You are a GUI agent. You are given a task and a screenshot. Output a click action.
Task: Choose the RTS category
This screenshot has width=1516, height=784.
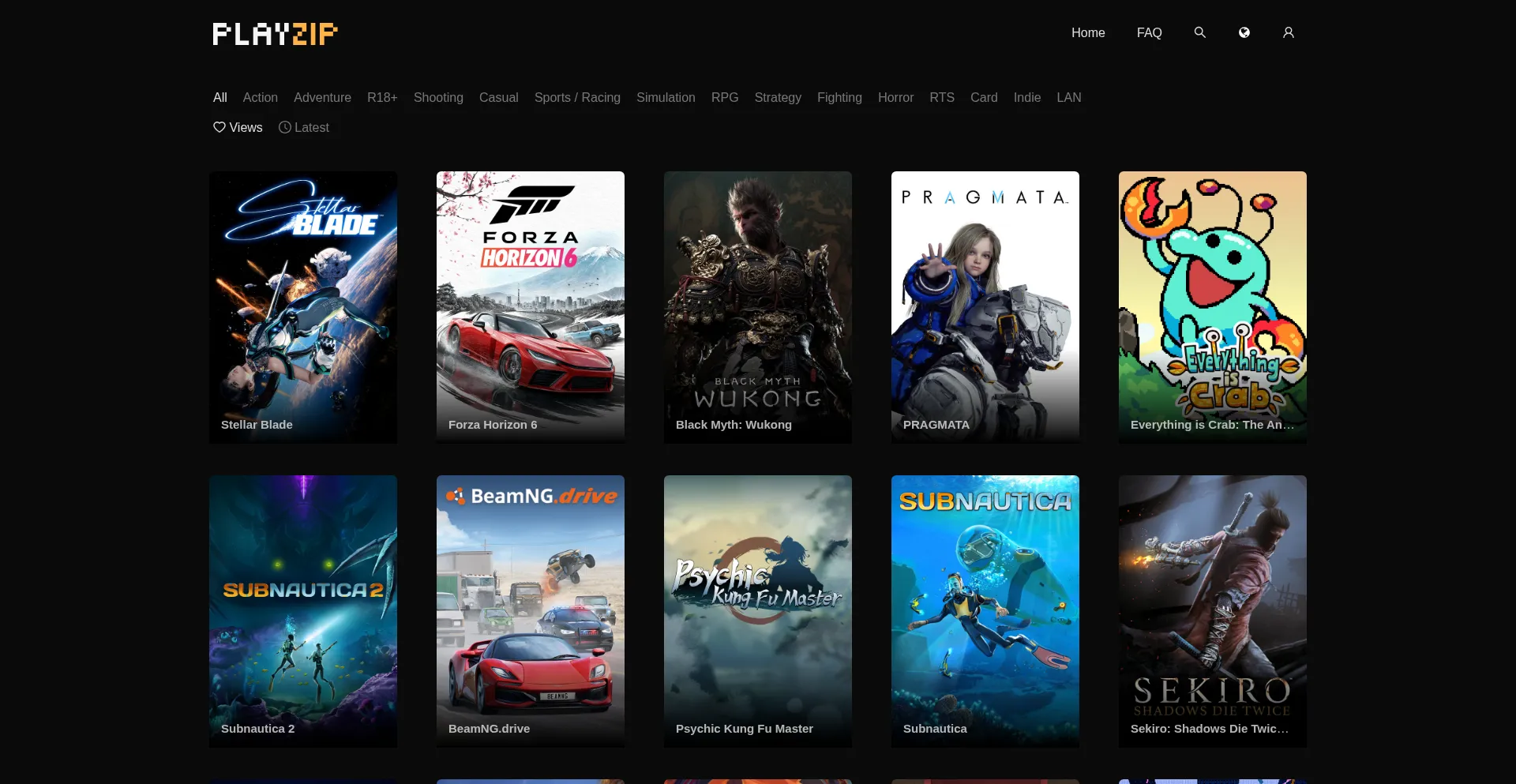942,98
